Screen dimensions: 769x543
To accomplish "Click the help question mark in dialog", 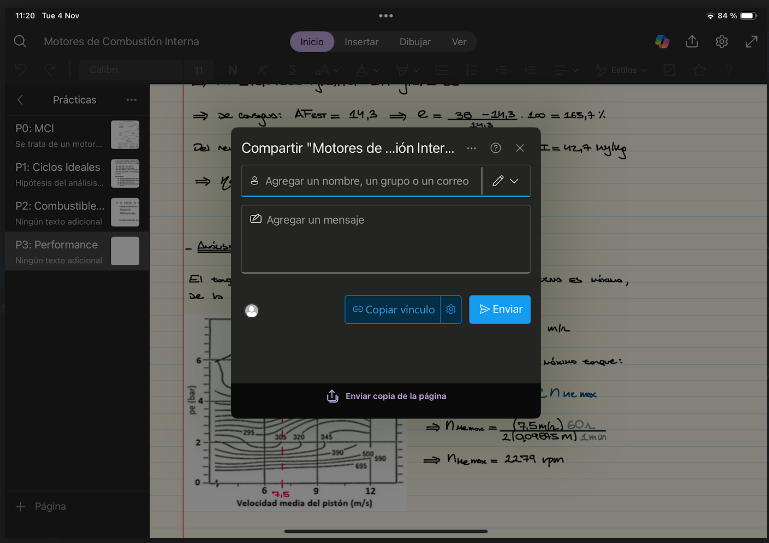I will [496, 148].
